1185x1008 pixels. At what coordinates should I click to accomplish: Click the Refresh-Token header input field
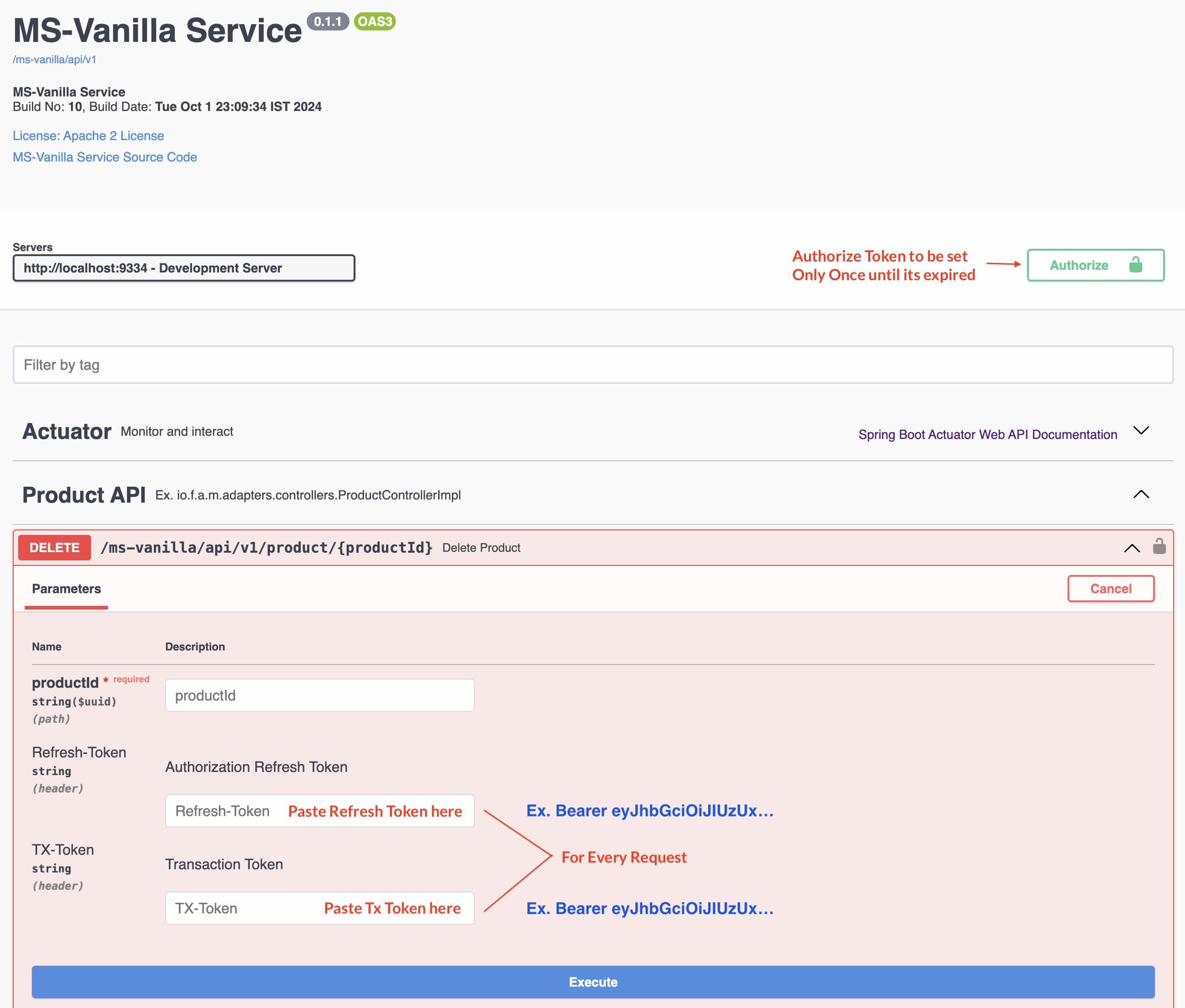coord(319,810)
